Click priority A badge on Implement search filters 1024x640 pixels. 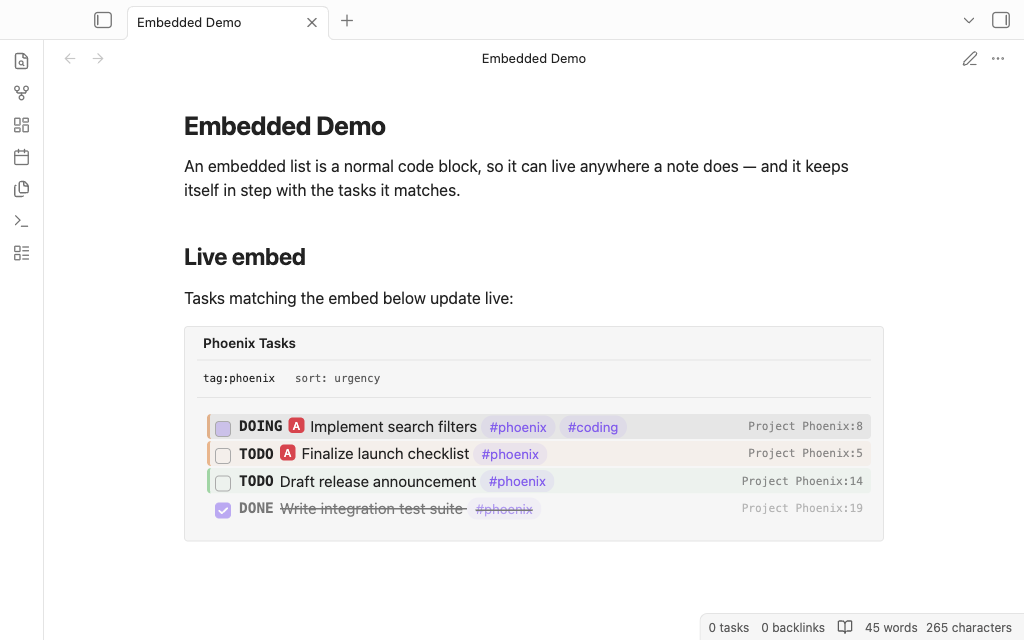[x=296, y=426]
